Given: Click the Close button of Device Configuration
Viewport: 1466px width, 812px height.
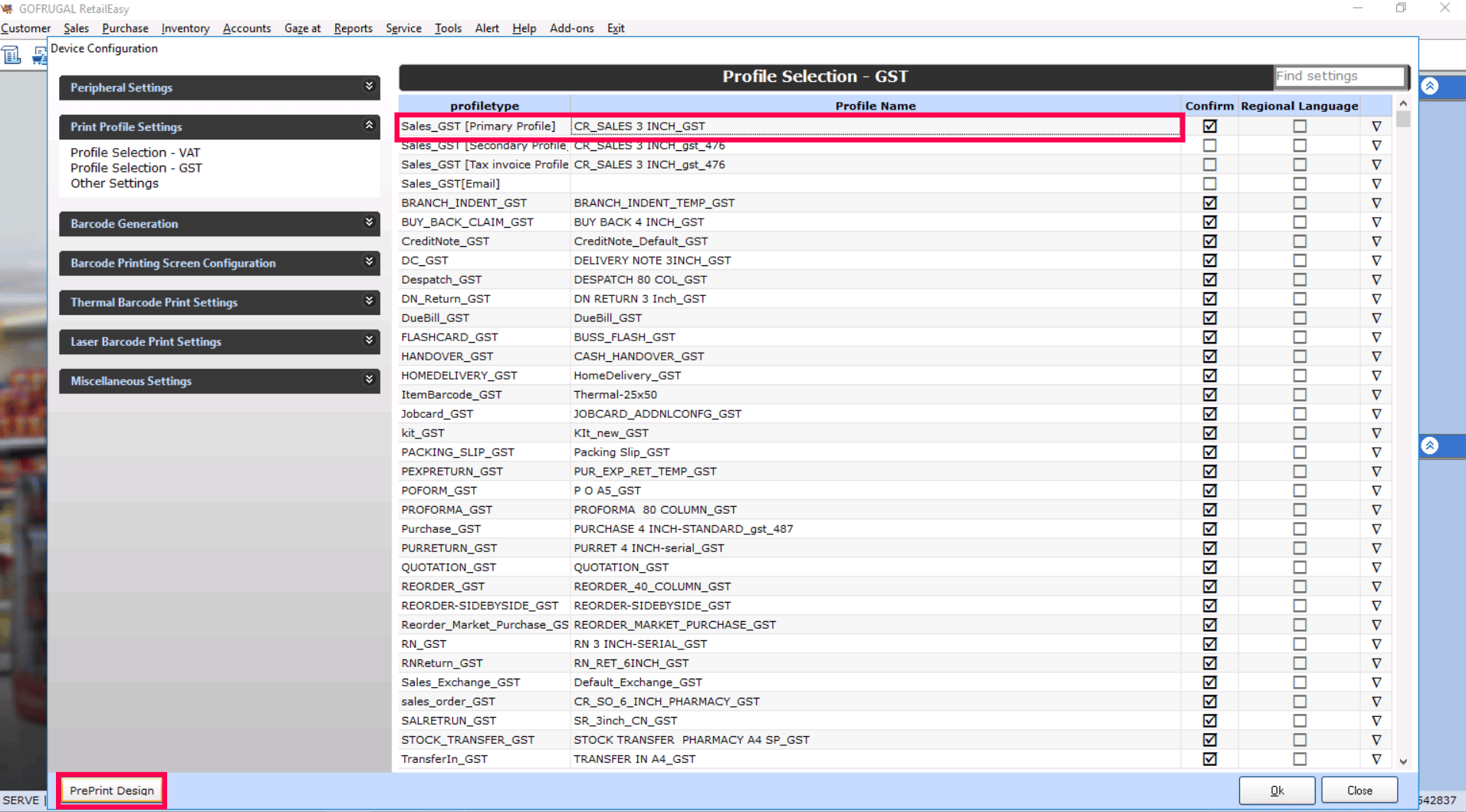Looking at the screenshot, I should coord(1360,791).
